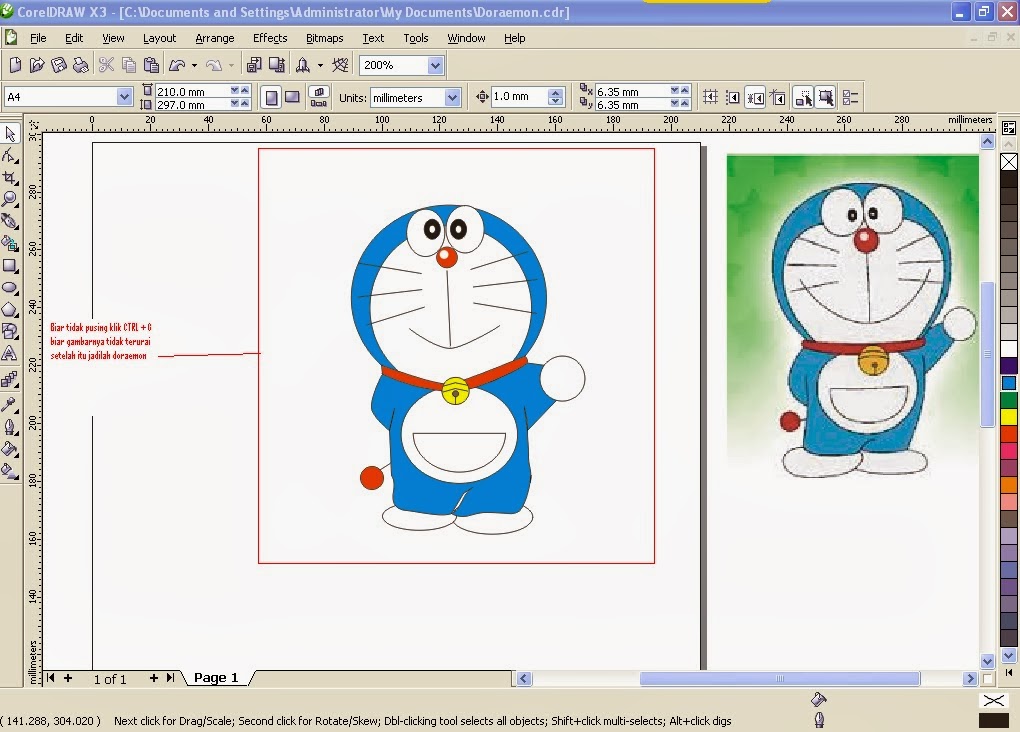This screenshot has height=732, width=1020.
Task: Select the Eyedropper tool
Action: [10, 404]
